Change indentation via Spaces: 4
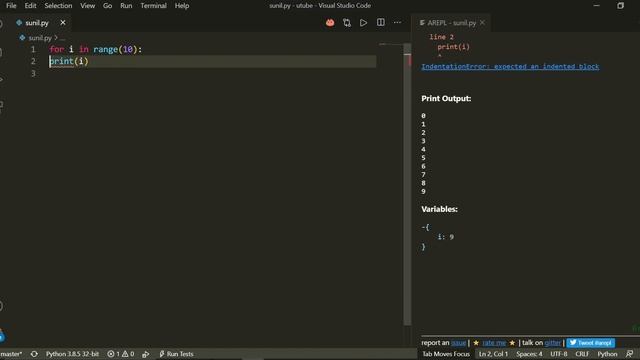640x360 pixels. [x=529, y=354]
